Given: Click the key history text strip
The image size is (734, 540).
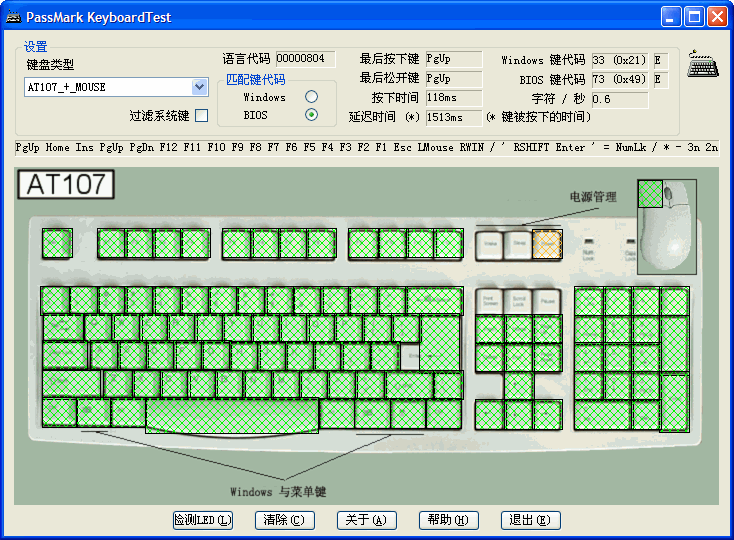Looking at the screenshot, I should [x=367, y=147].
